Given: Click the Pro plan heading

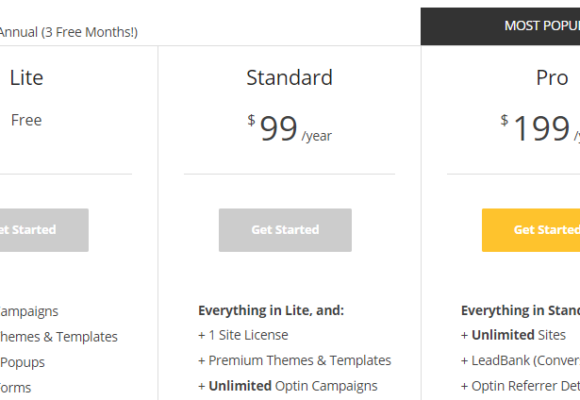Looking at the screenshot, I should click(x=552, y=78).
